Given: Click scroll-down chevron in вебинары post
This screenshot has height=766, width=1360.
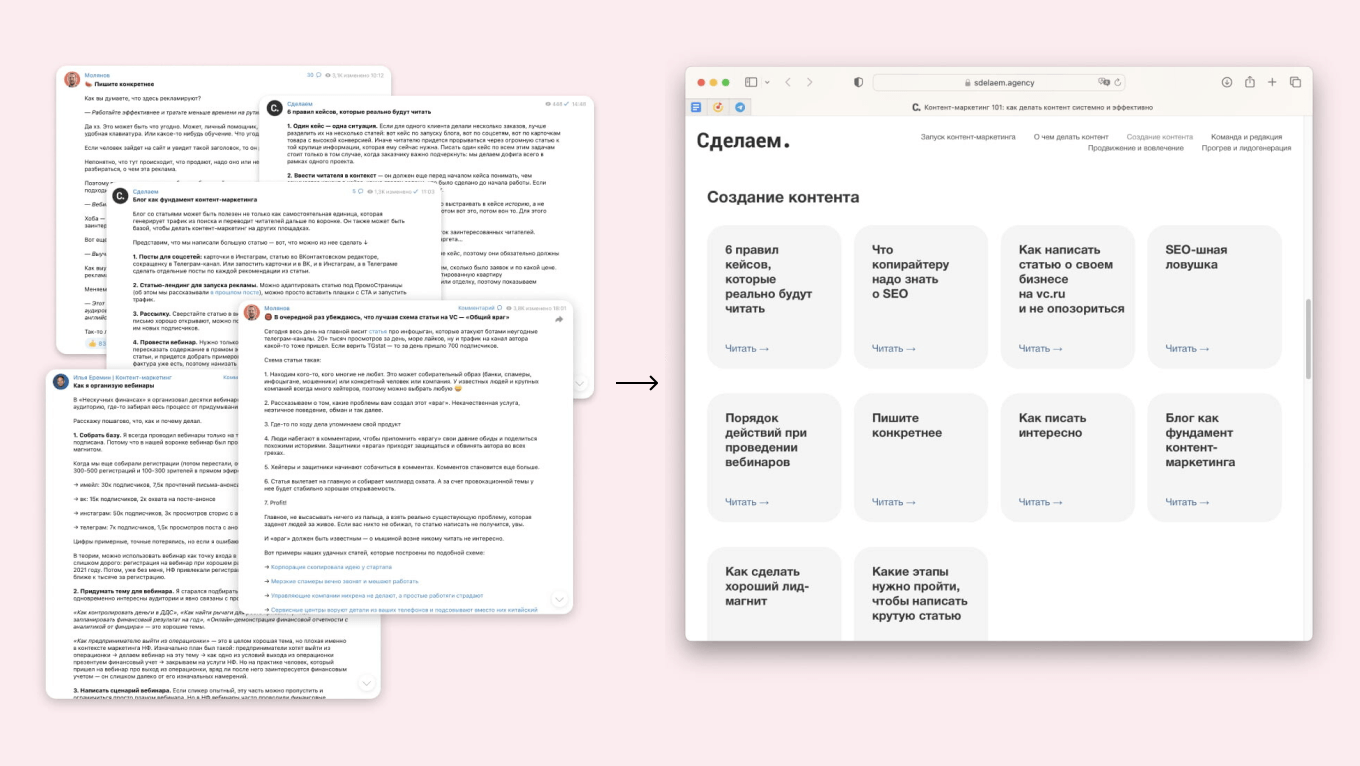Looking at the screenshot, I should click(x=367, y=684).
